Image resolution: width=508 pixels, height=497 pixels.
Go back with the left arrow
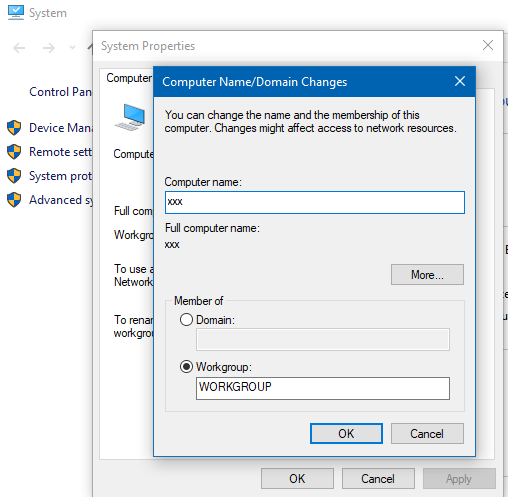19,48
